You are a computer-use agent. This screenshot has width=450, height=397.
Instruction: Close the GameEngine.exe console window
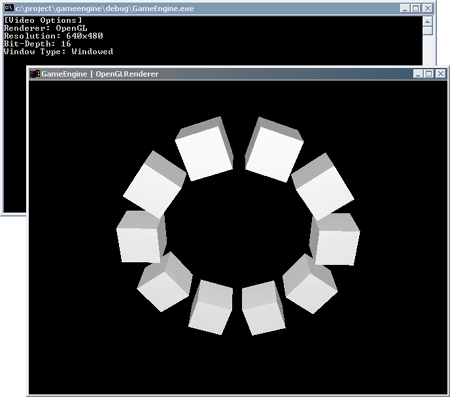click(427, 8)
